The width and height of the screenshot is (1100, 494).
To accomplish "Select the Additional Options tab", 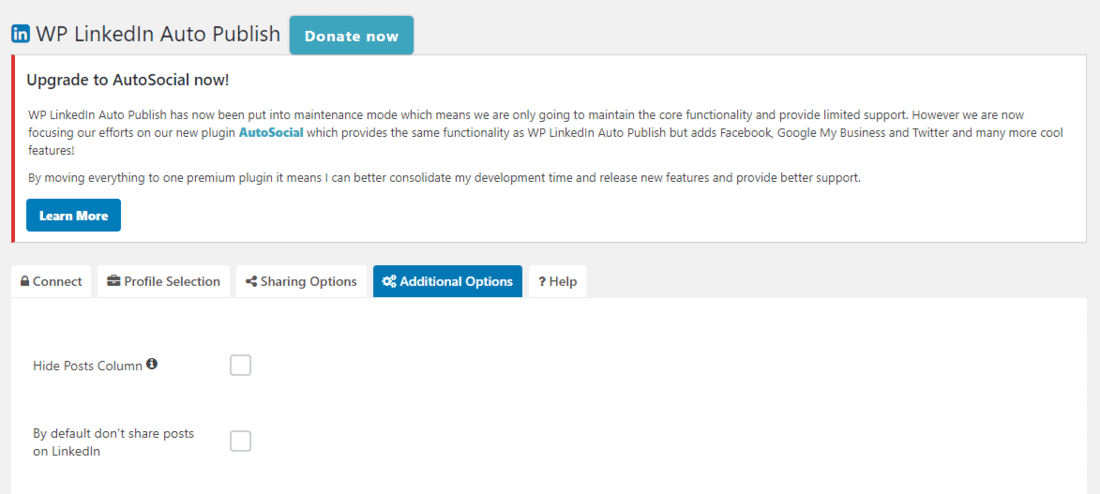I will pyautogui.click(x=448, y=282).
